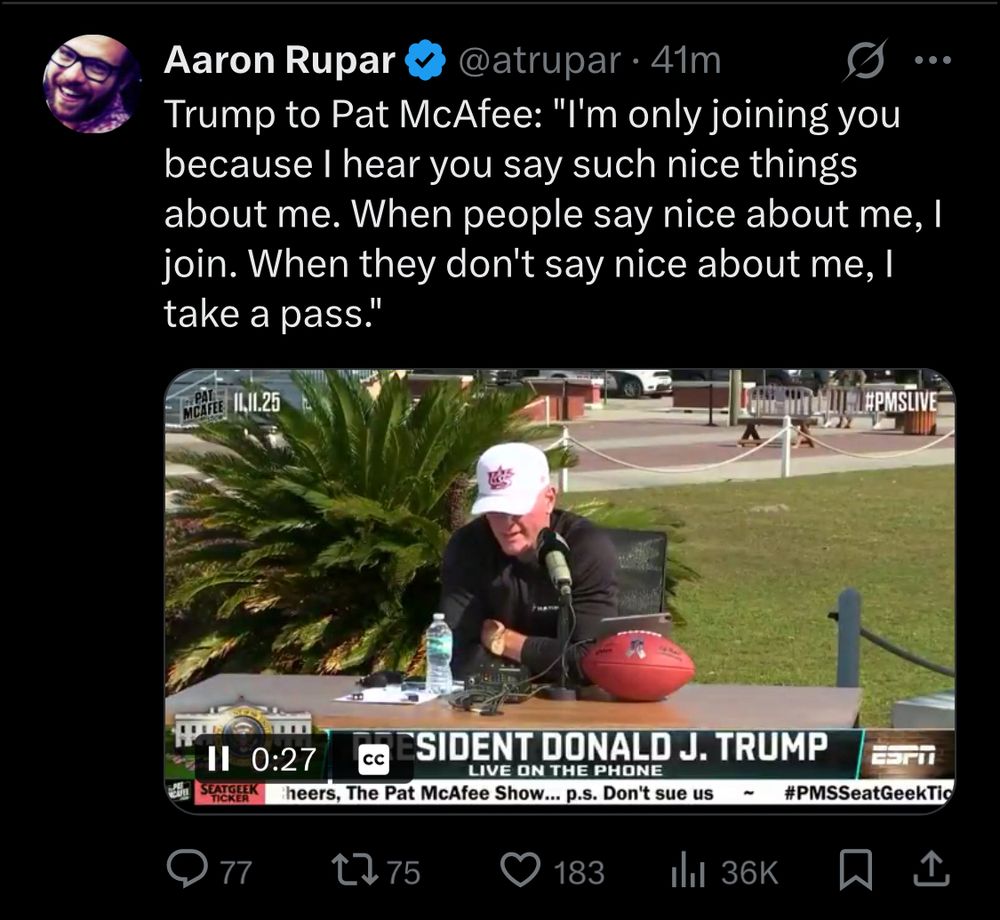This screenshot has height=920, width=1000.
Task: Bookmark this tweet
Action: 855,871
